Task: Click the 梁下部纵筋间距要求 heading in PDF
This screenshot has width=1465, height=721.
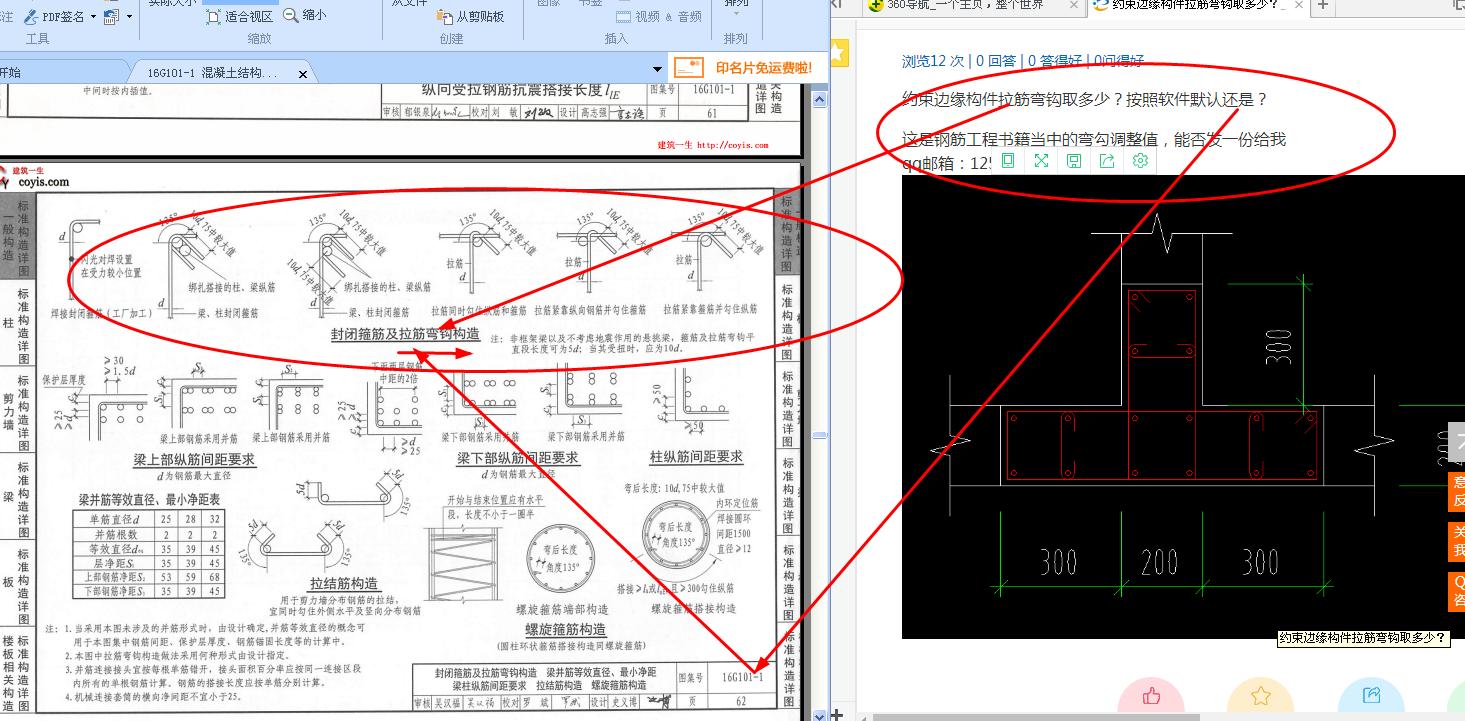Action: 518,458
